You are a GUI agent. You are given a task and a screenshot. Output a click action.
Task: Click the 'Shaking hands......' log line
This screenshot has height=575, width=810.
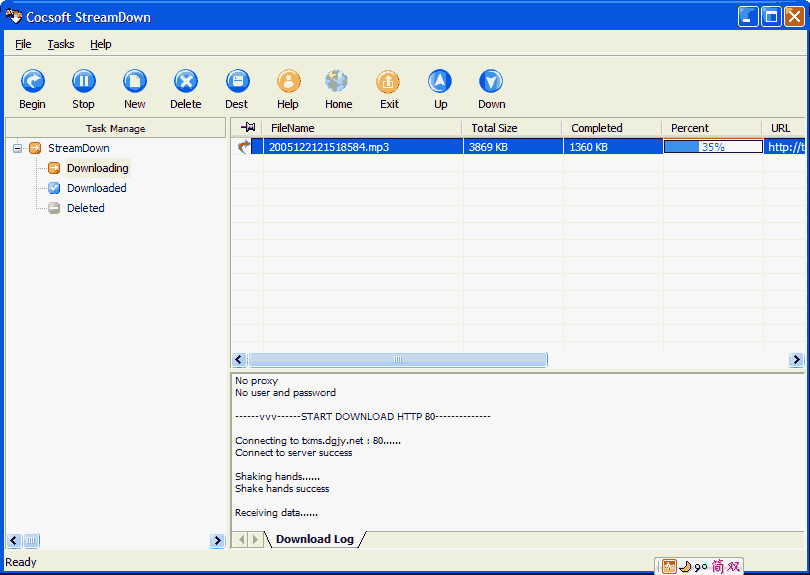277,476
